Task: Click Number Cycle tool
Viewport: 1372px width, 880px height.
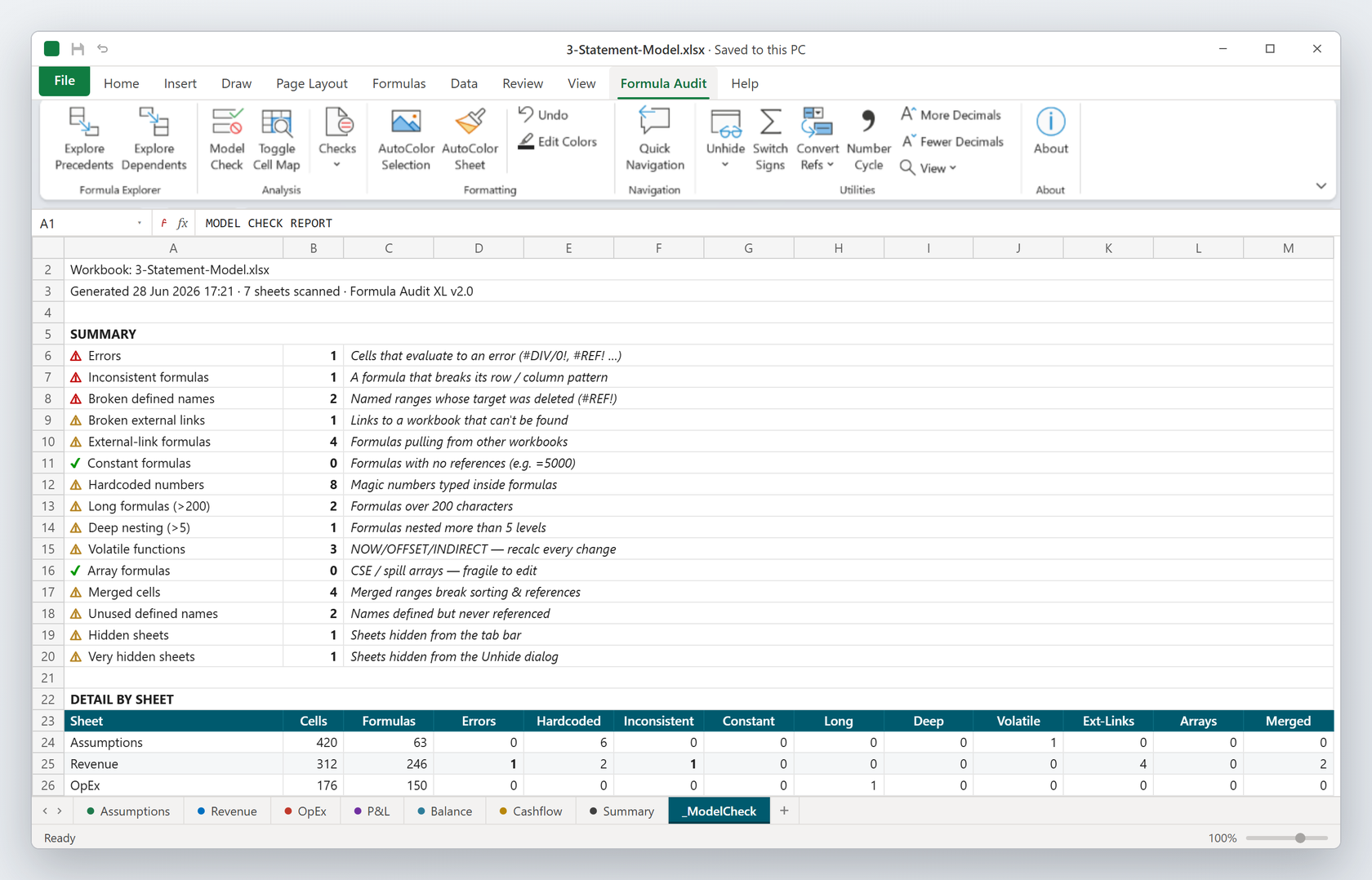Action: (x=868, y=139)
